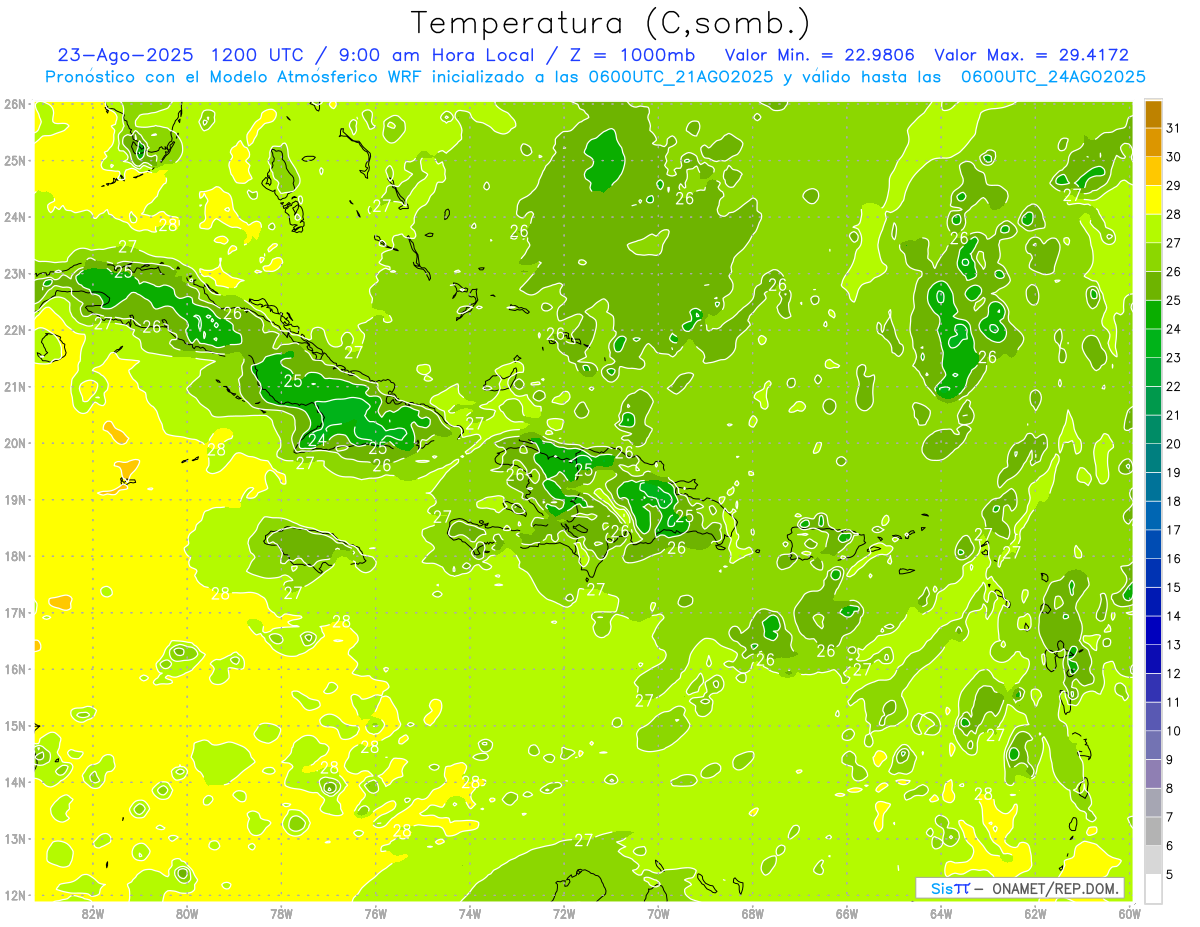The image size is (1200, 927).
Task: Click the '12N' latitude label
Action: [x=14, y=895]
